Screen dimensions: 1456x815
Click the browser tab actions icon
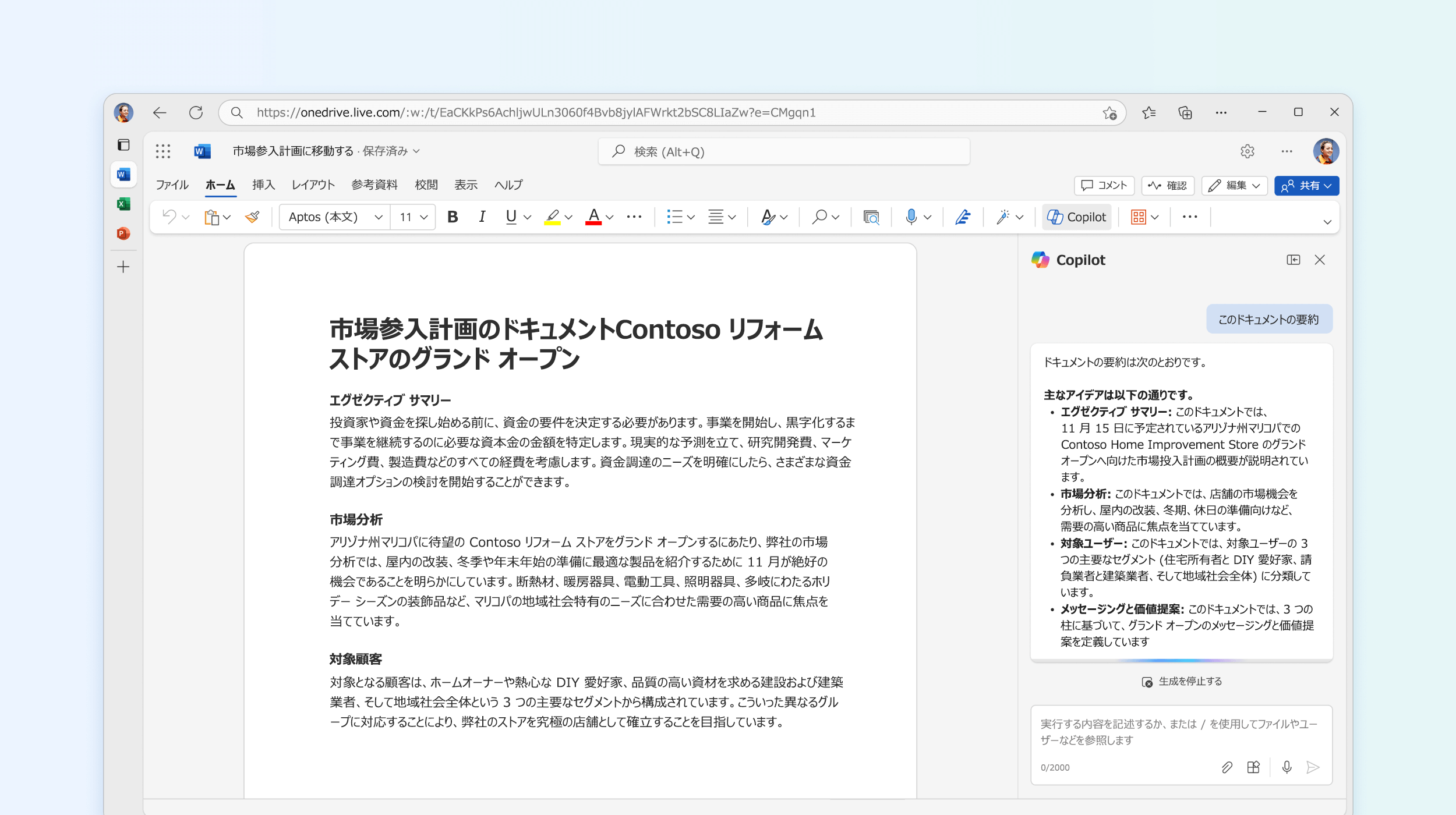(x=123, y=145)
